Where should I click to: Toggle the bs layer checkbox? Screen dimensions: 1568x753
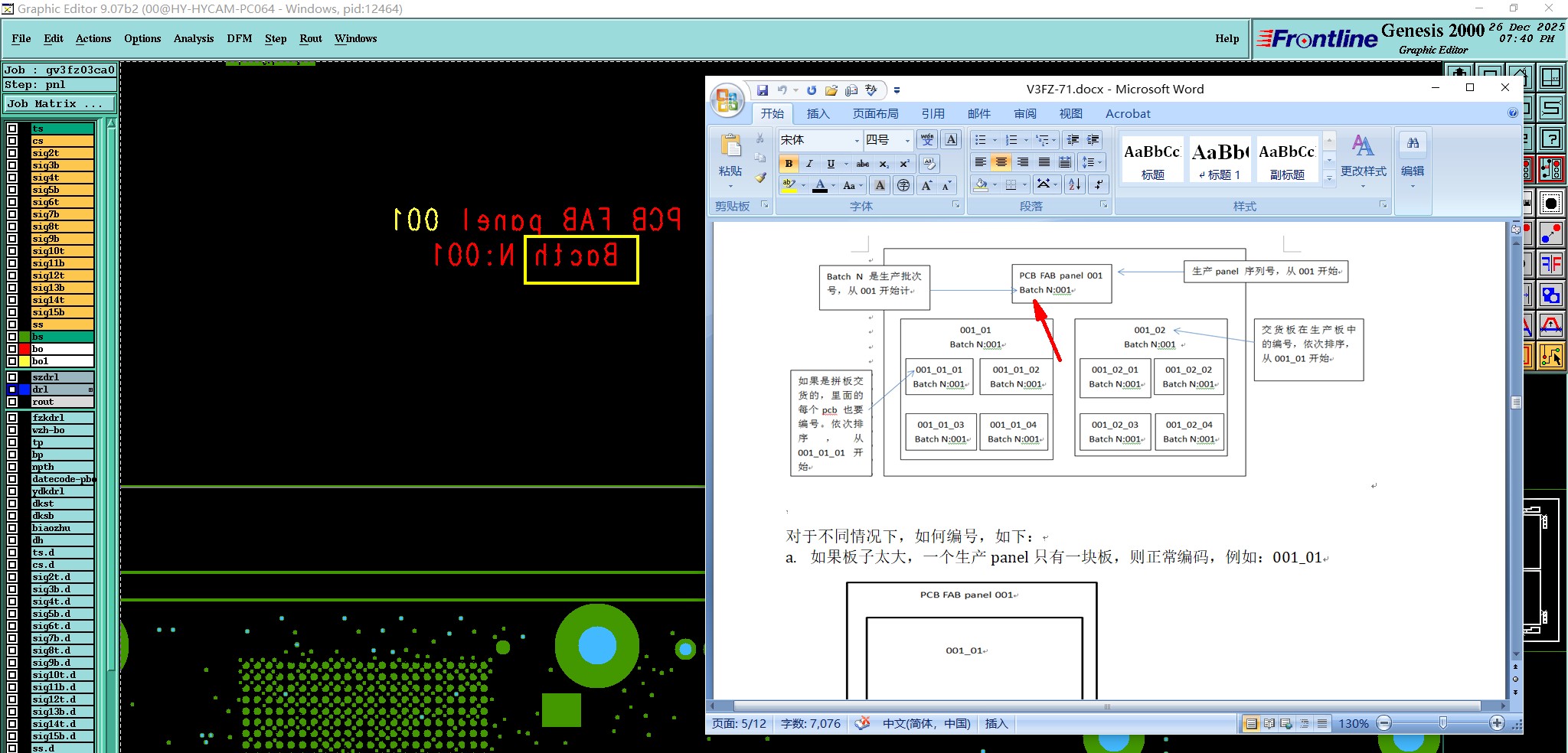(x=12, y=337)
